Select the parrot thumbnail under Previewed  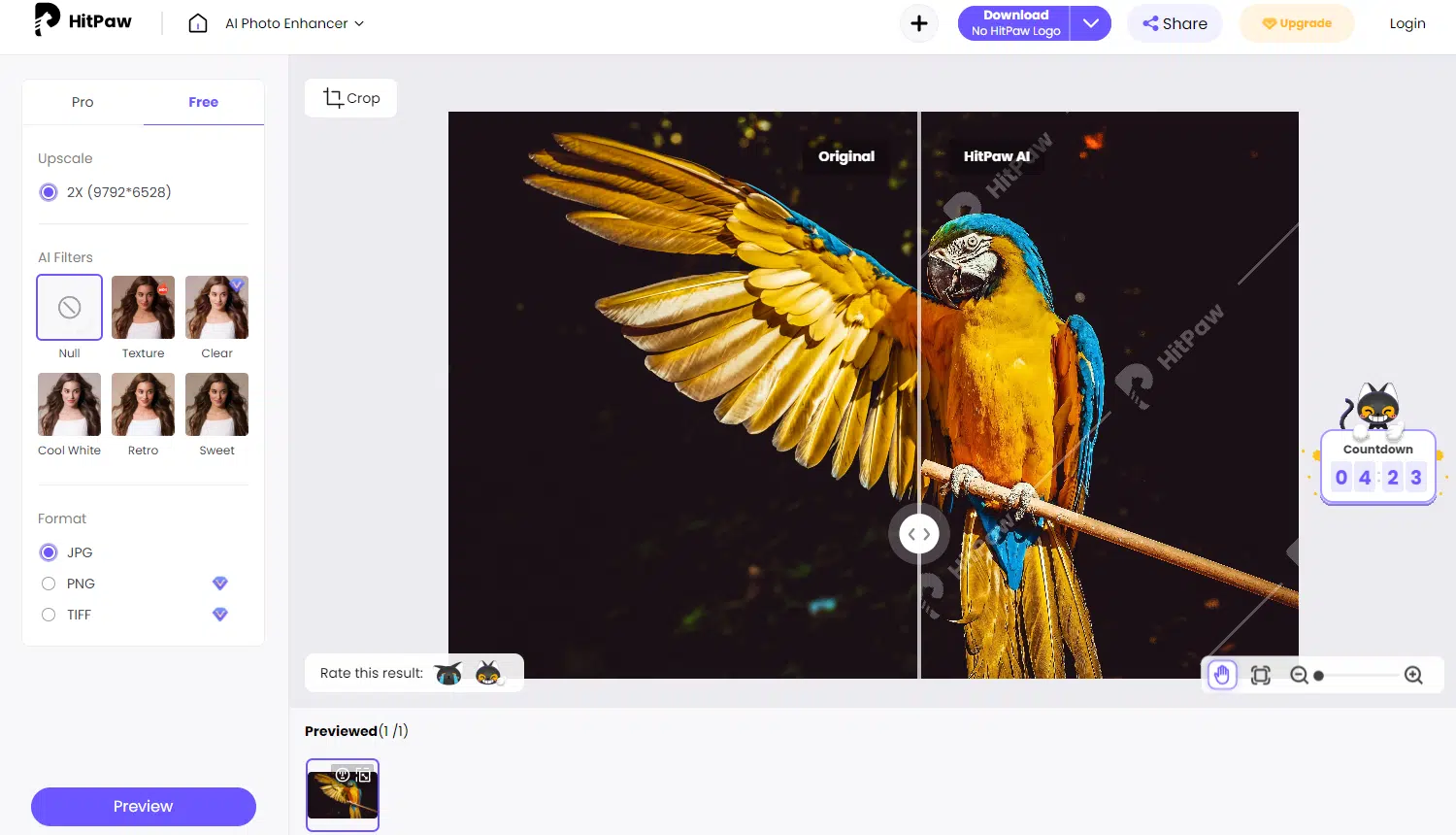tap(343, 794)
